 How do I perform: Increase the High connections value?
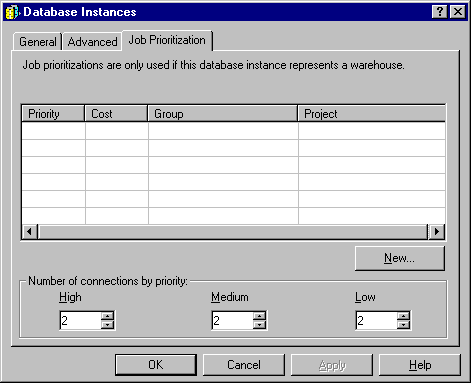point(108,316)
